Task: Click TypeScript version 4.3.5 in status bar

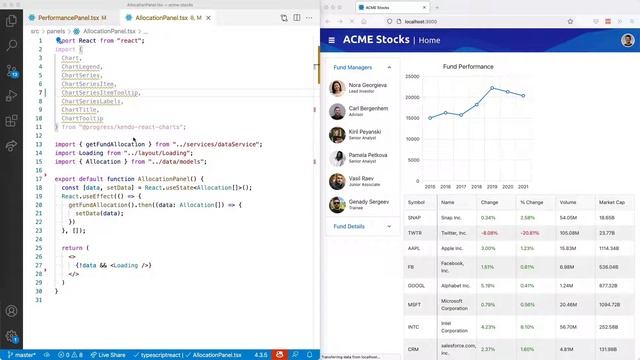Action: [x=260, y=355]
